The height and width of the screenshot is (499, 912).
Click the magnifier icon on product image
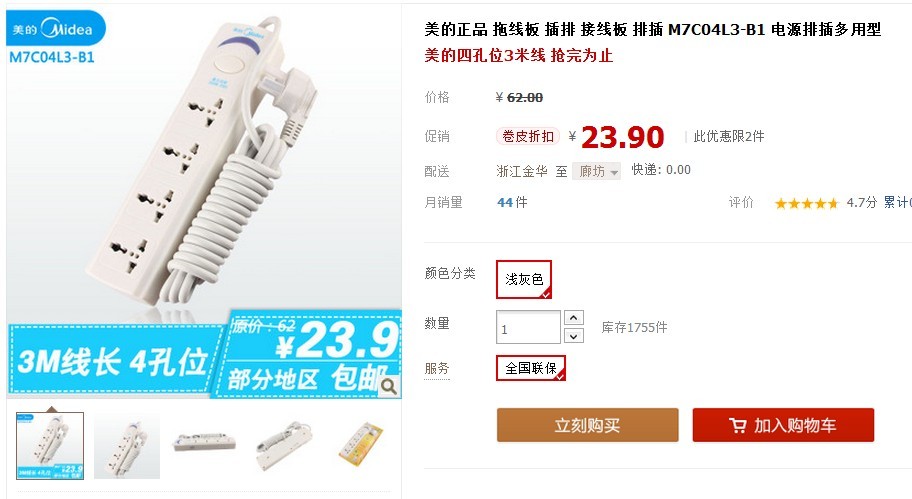pos(389,386)
